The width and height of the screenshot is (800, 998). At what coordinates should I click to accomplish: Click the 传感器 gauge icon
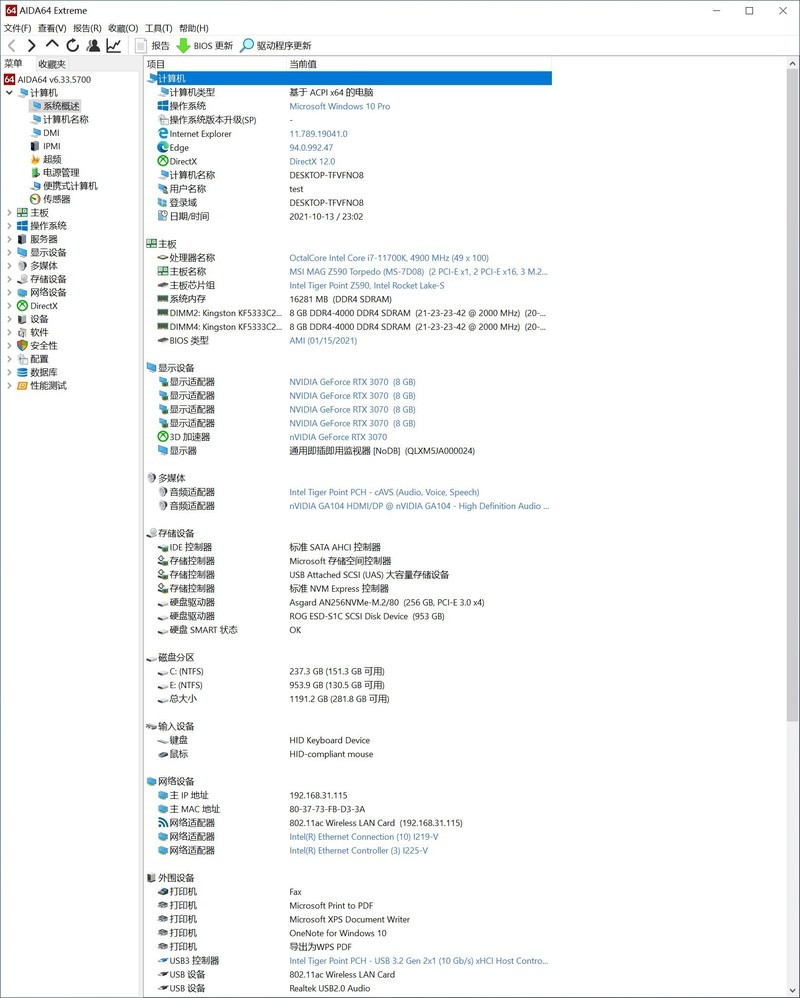[36, 199]
